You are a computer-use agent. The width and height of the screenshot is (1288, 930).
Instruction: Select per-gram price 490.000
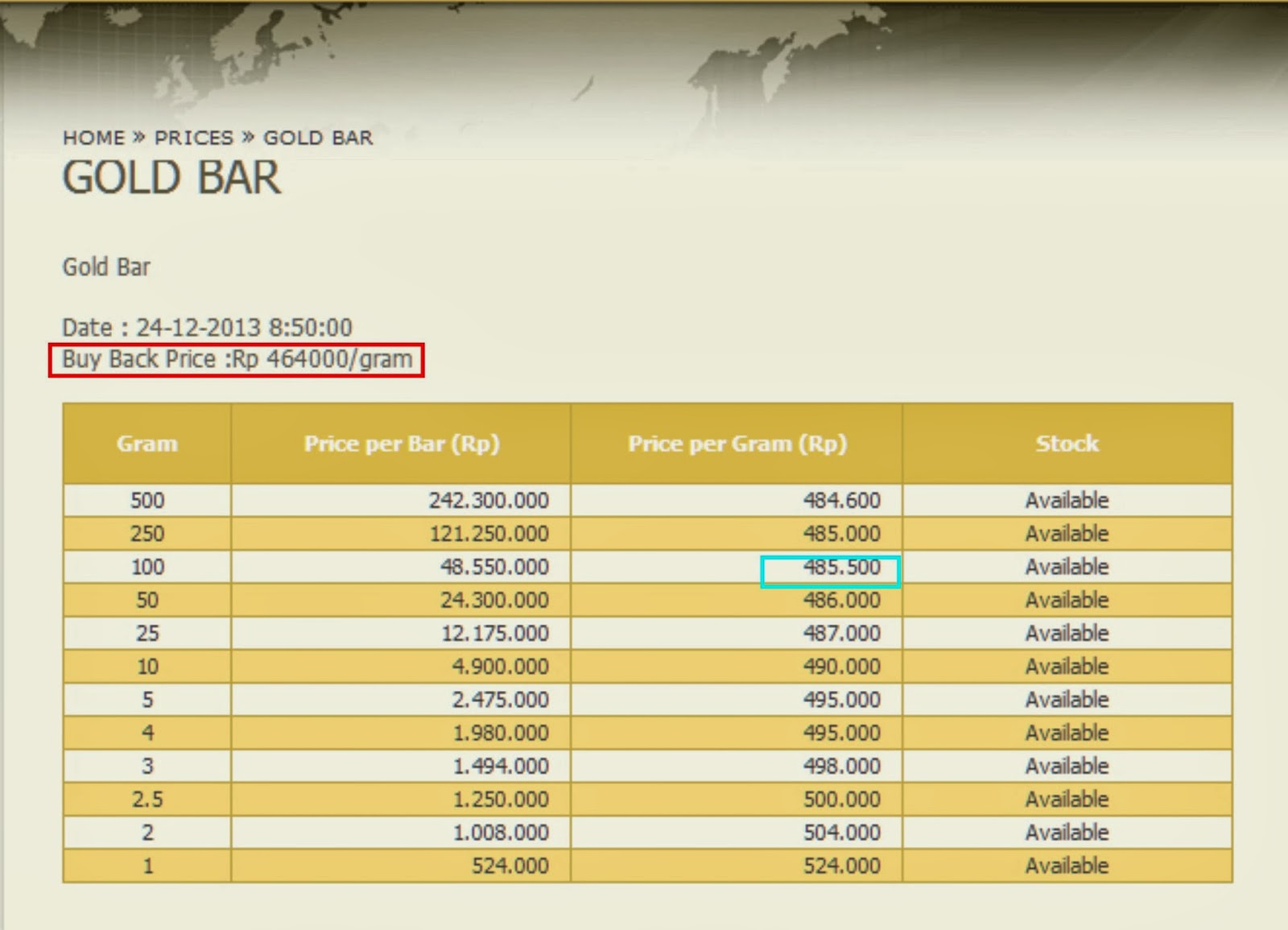coord(842,667)
